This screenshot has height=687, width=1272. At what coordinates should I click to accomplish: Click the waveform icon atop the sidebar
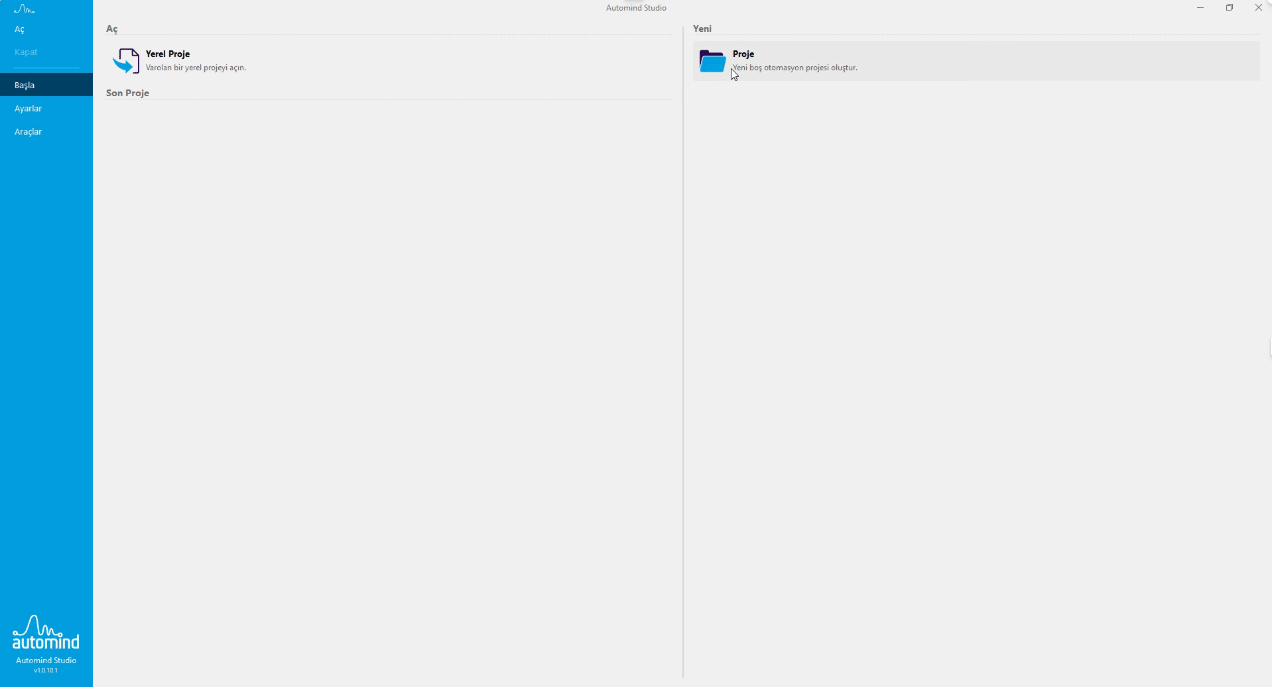point(24,9)
